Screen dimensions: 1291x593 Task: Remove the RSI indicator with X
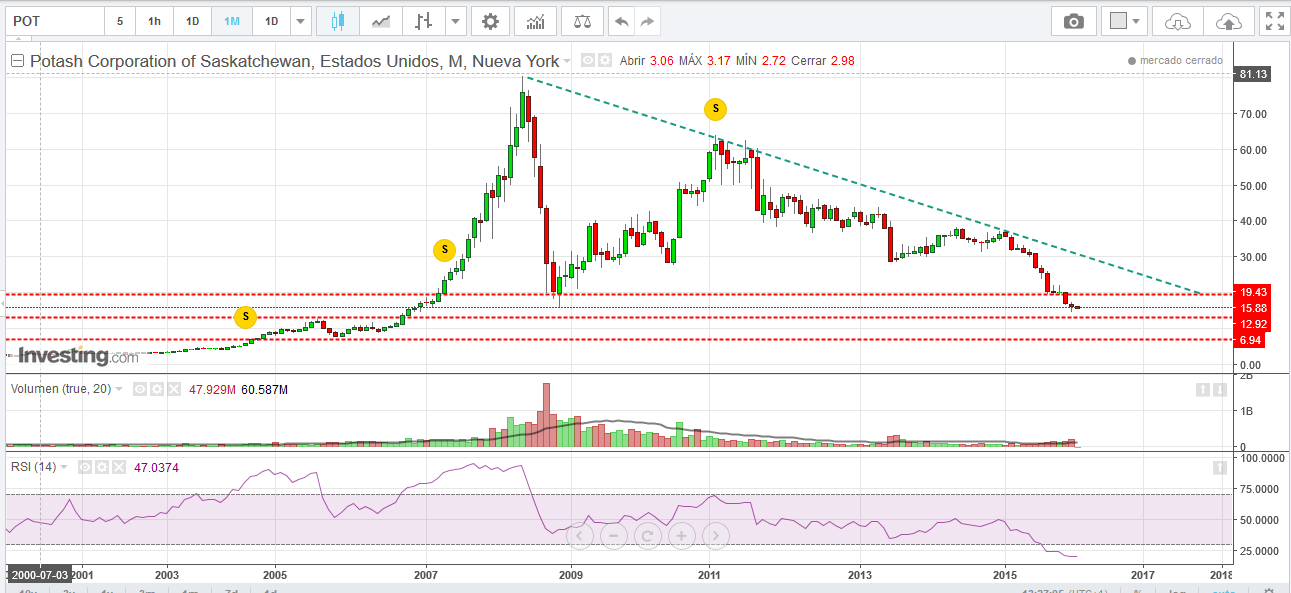(x=118, y=467)
